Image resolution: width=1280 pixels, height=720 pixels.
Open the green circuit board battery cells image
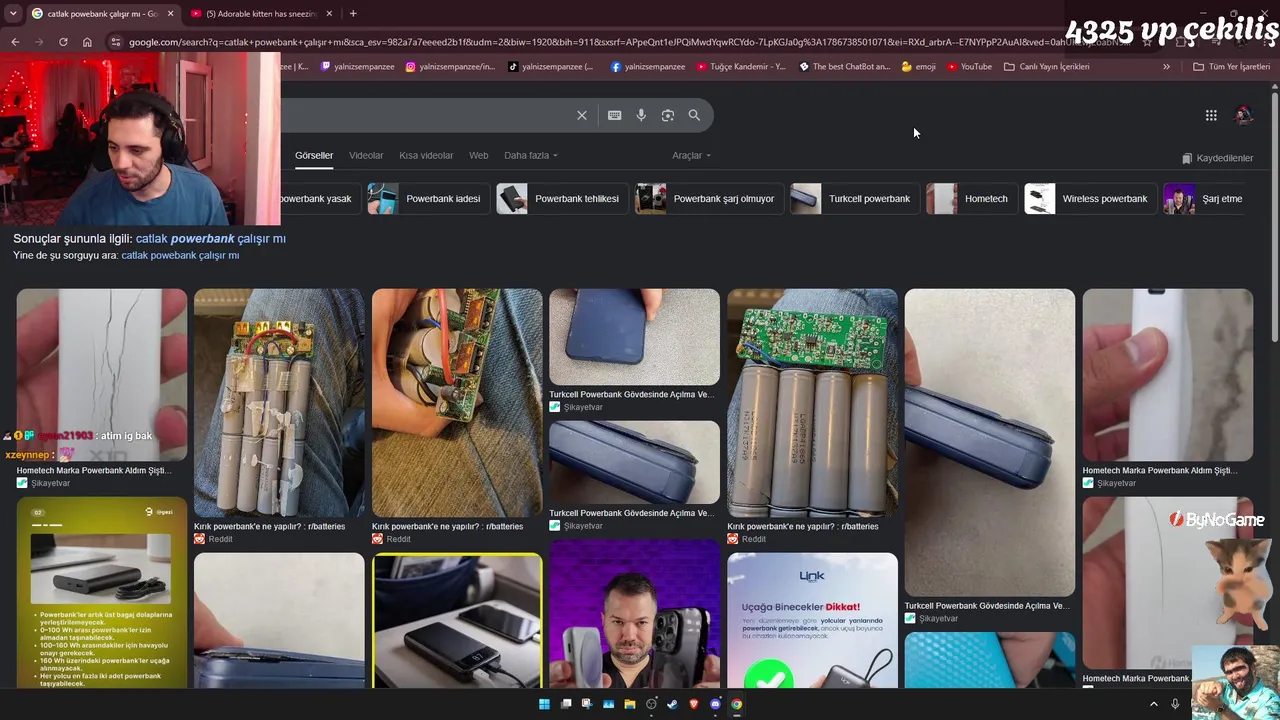812,403
